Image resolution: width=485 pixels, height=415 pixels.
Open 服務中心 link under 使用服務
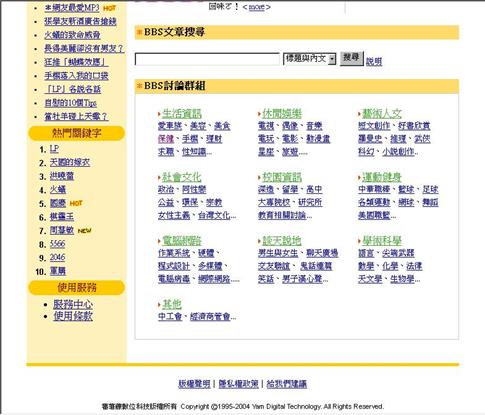(x=73, y=304)
